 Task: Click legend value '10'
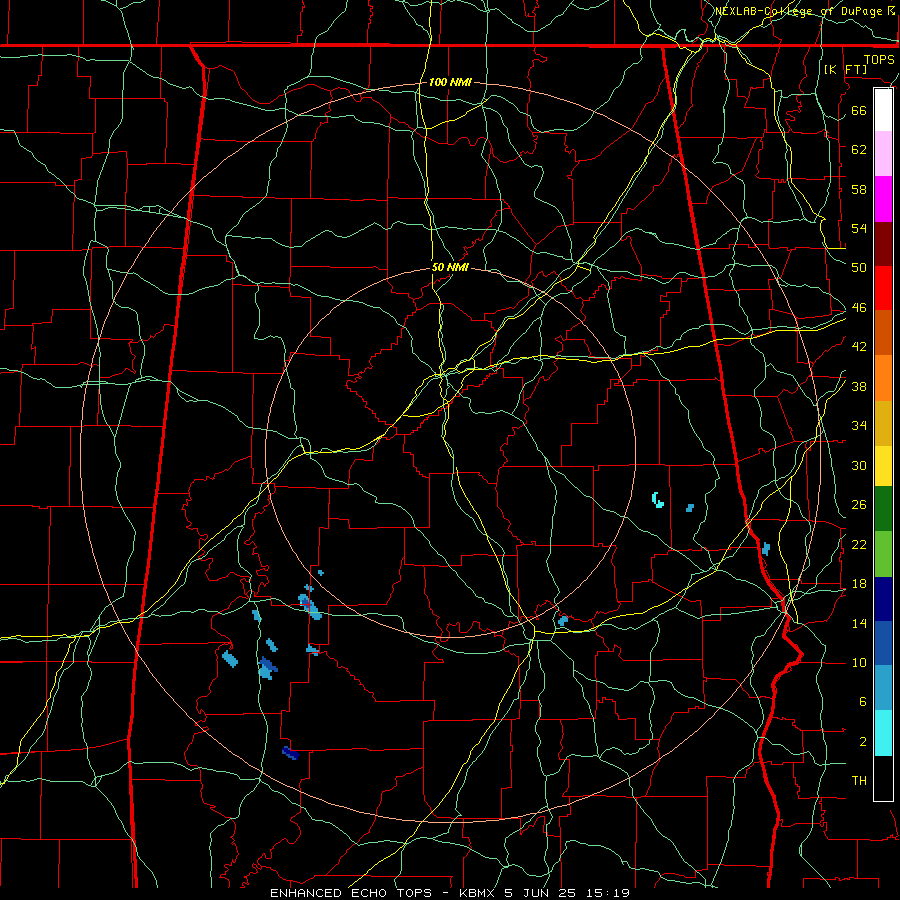pyautogui.click(x=859, y=662)
